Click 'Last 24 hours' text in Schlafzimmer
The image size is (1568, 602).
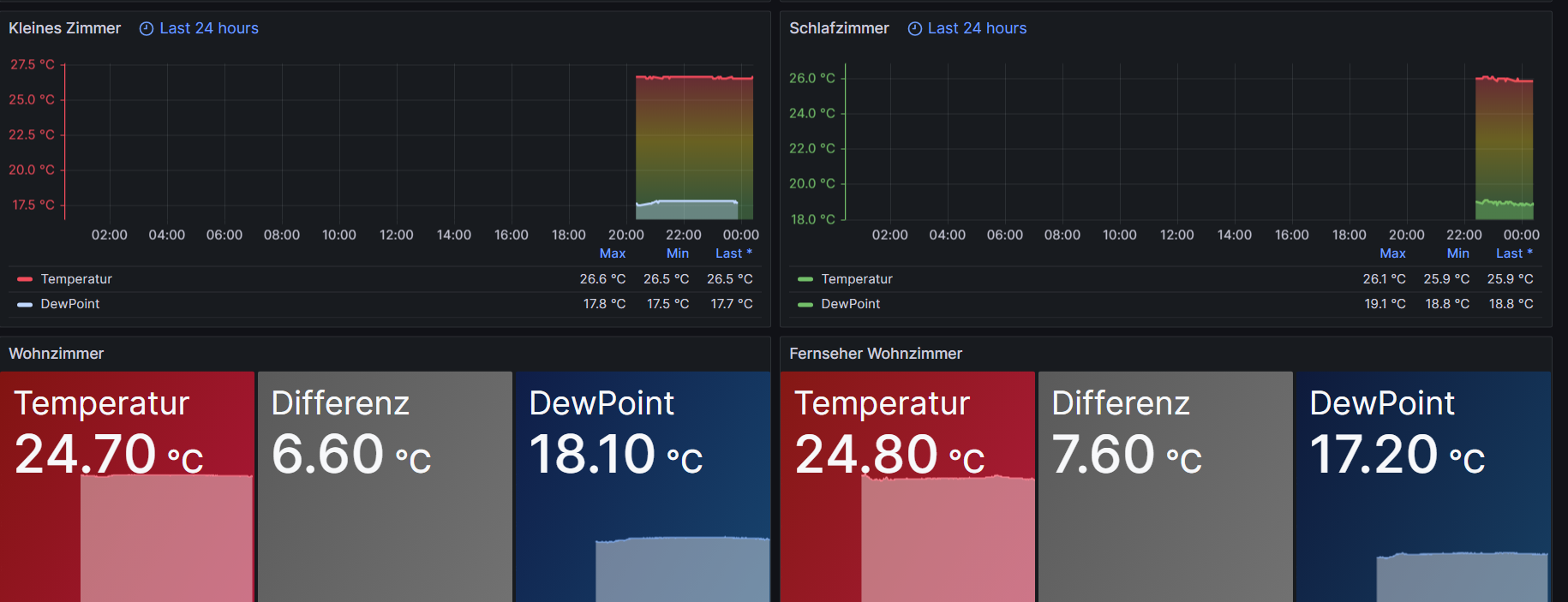point(977,28)
